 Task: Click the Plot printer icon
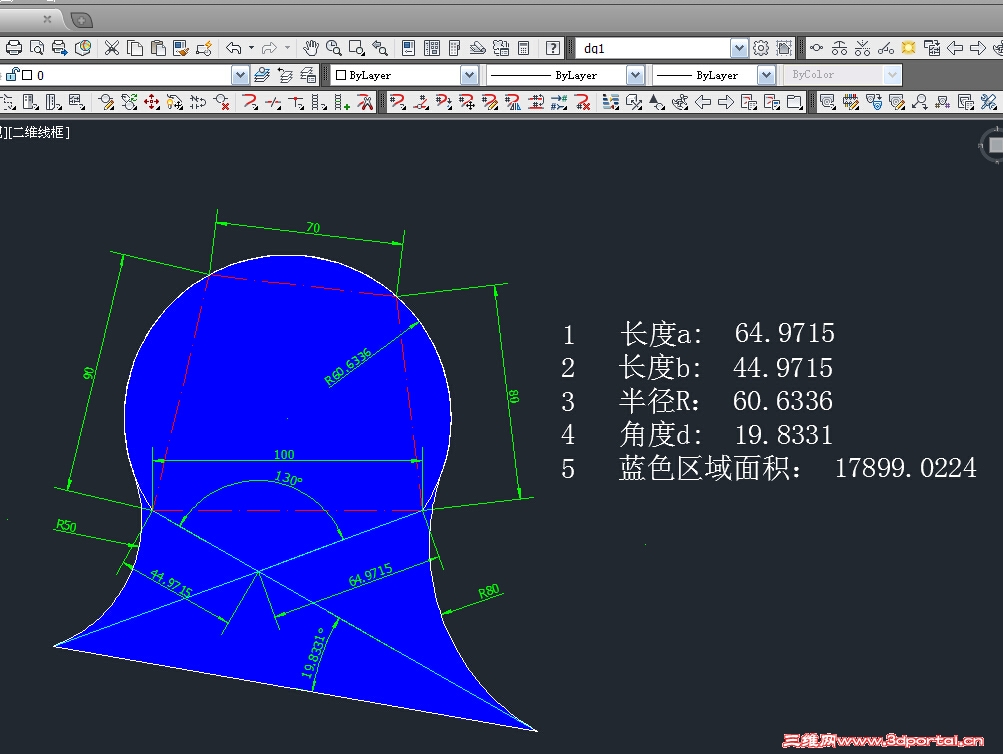click(14, 48)
